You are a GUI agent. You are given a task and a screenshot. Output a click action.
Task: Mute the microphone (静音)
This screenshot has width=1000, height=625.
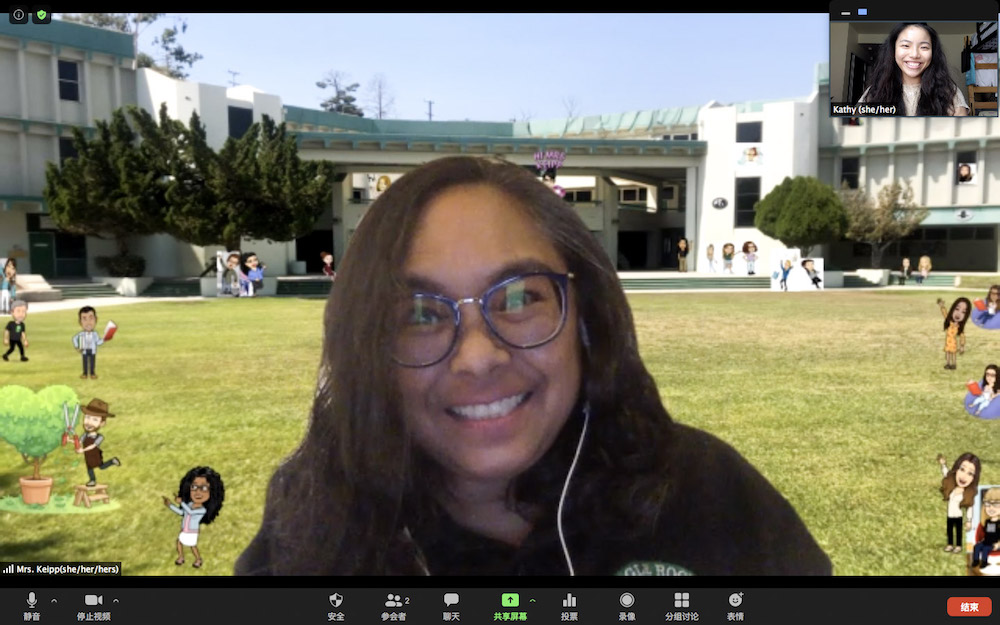pos(31,604)
